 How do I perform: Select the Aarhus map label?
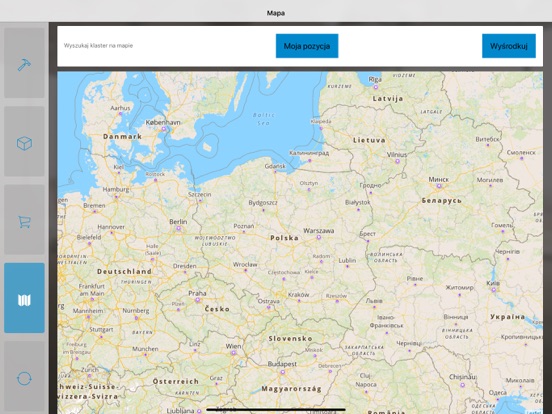(x=120, y=108)
